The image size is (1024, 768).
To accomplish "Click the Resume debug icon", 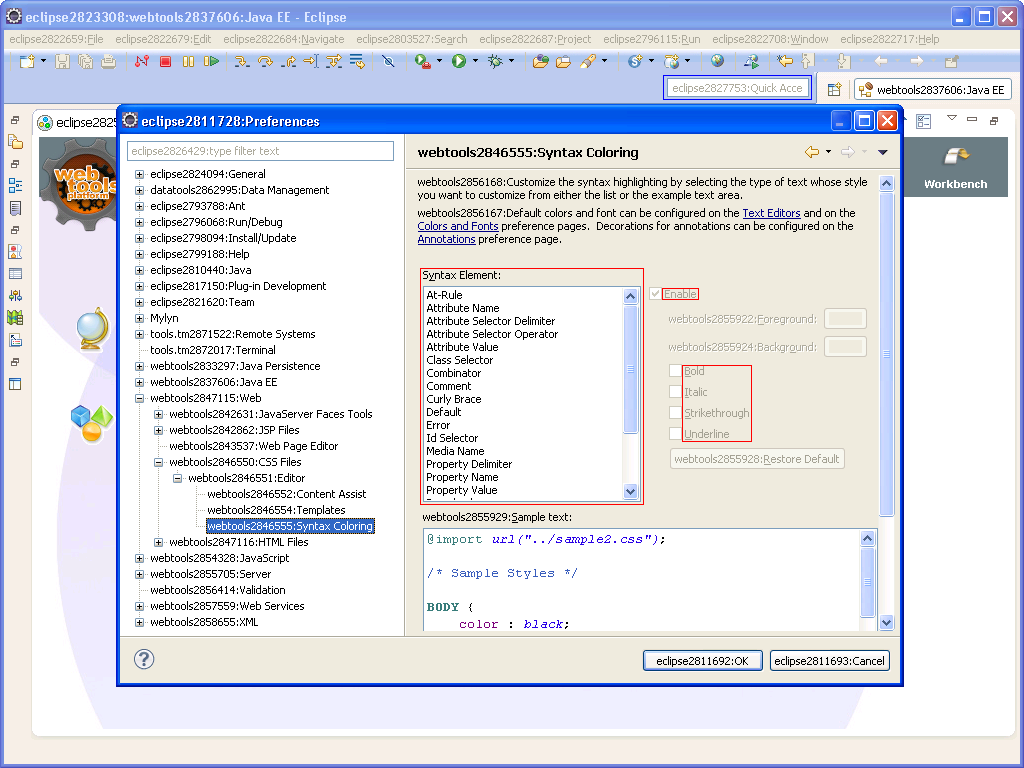I will click(211, 61).
